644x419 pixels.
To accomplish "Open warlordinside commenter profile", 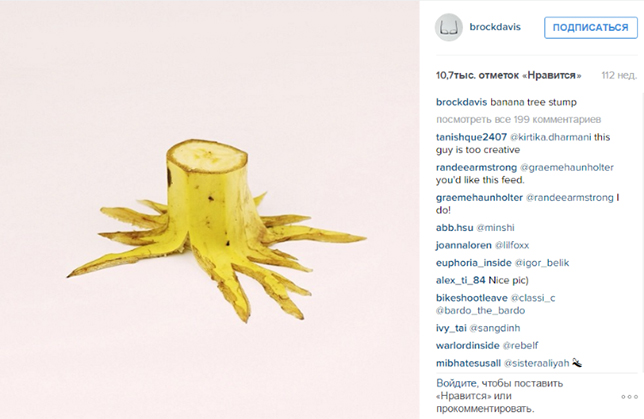I will (467, 345).
